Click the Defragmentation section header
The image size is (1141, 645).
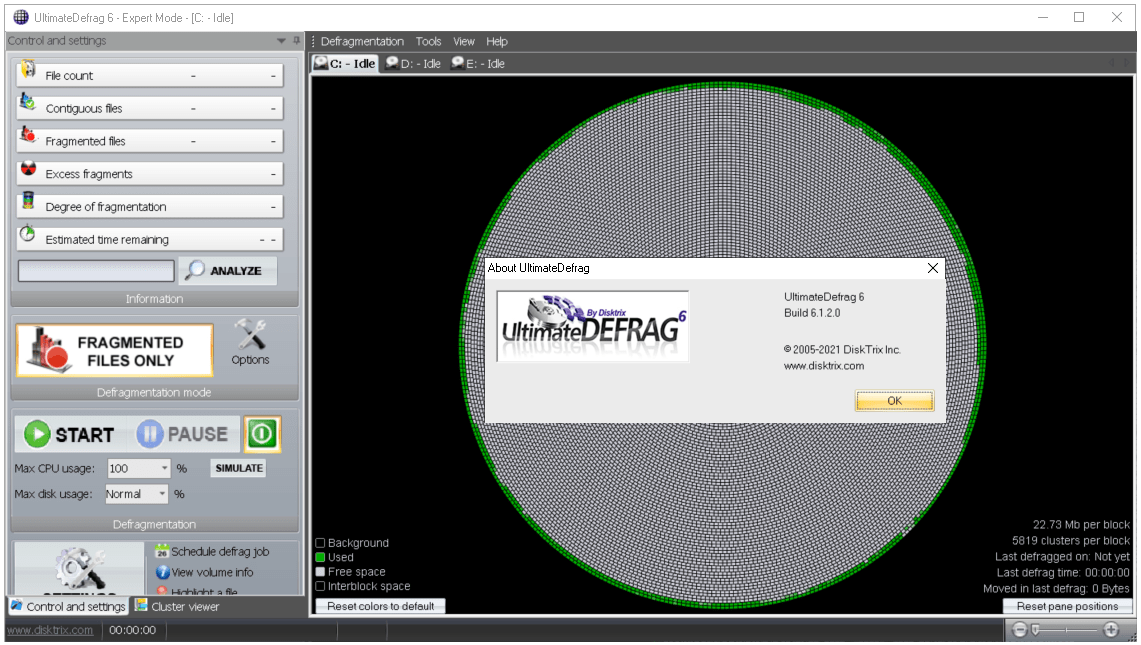[154, 524]
